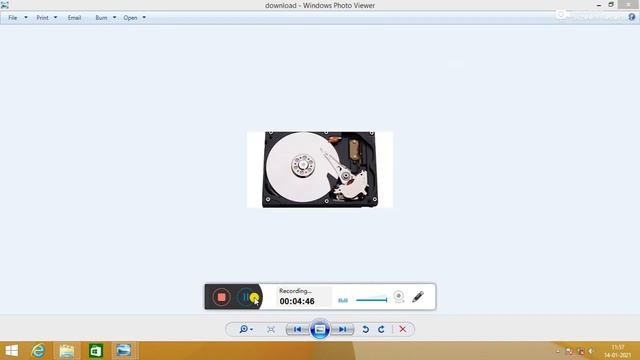This screenshot has width=640, height=360.
Task: Rotate the photo clockwise
Action: tap(381, 329)
